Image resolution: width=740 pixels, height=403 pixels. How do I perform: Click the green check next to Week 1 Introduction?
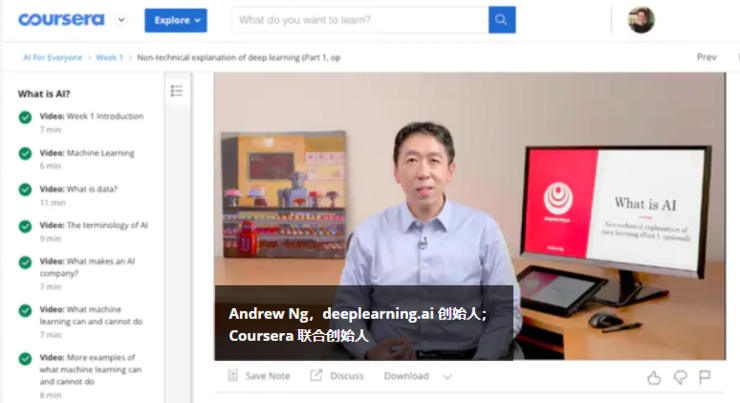[x=25, y=117]
